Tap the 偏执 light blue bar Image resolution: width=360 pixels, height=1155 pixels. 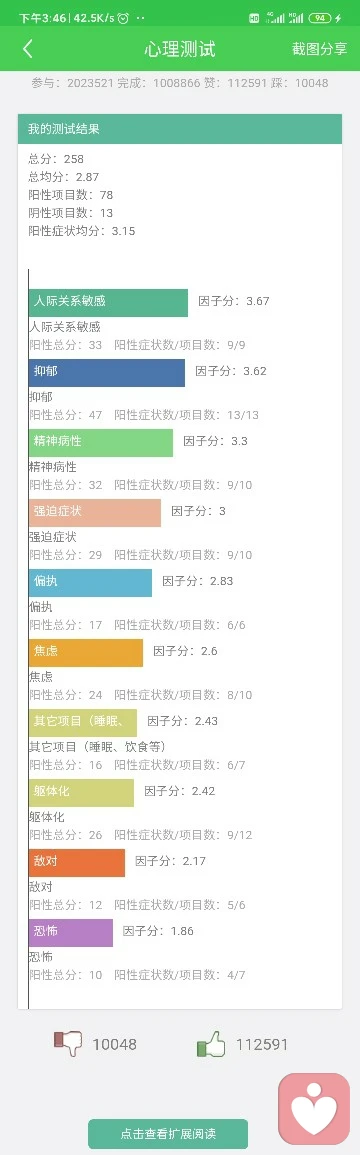(x=91, y=582)
